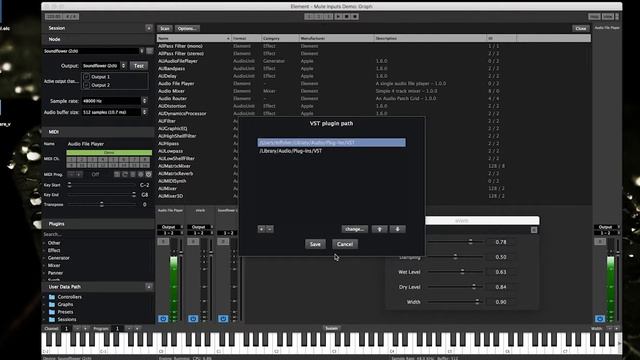
Task: Open the Sample rate dropdown
Action: (x=115, y=101)
